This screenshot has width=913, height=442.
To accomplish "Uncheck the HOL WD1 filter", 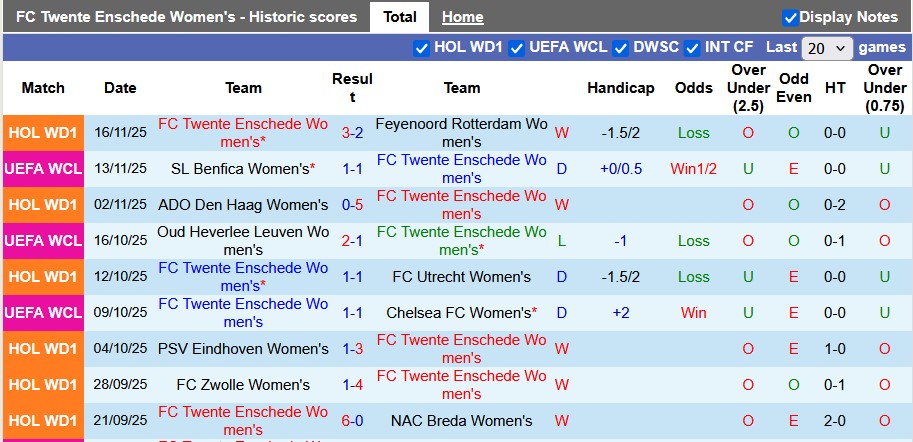I will coord(421,47).
